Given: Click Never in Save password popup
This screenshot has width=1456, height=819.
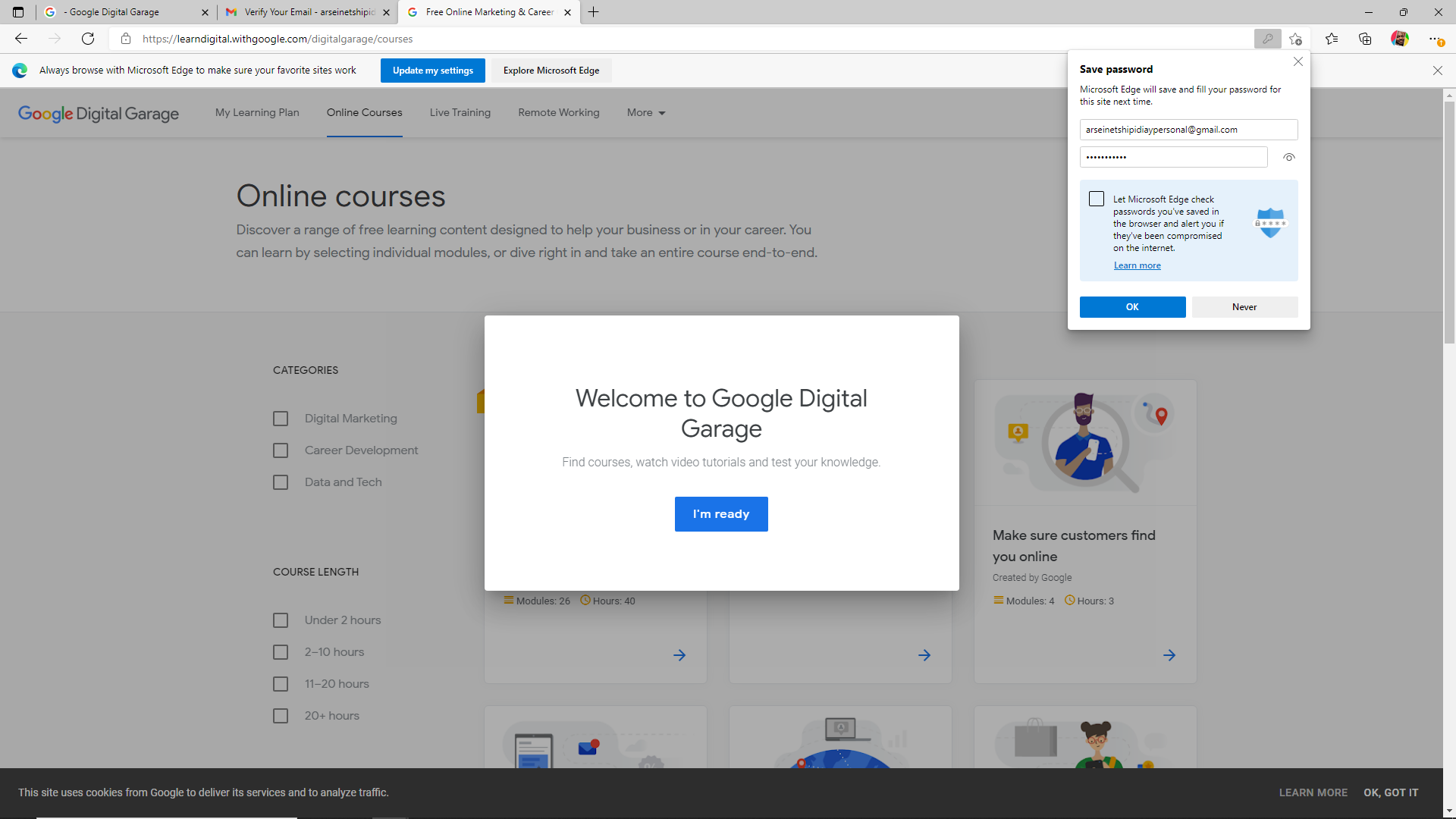Looking at the screenshot, I should (1244, 307).
